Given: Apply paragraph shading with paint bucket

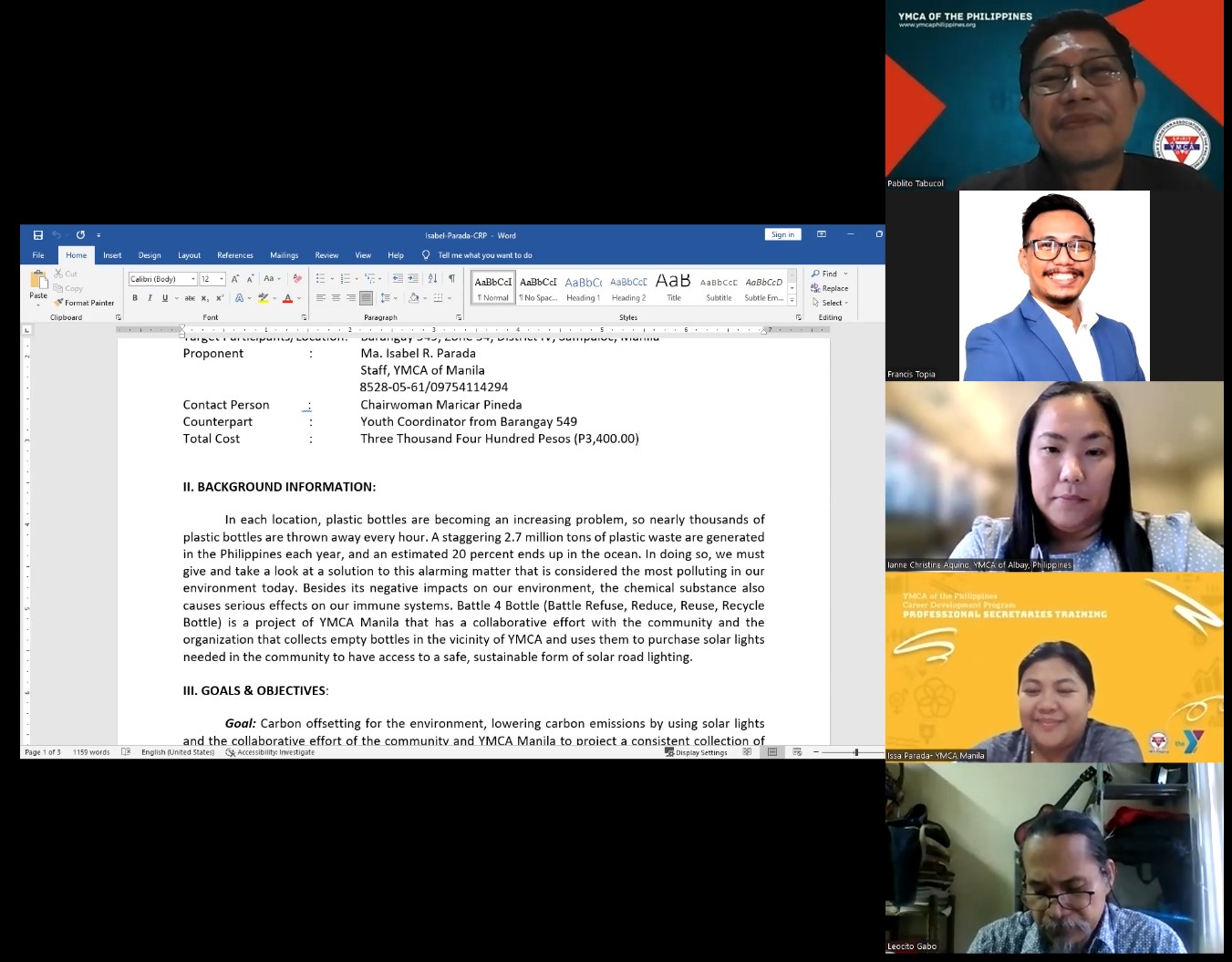Looking at the screenshot, I should [x=413, y=298].
